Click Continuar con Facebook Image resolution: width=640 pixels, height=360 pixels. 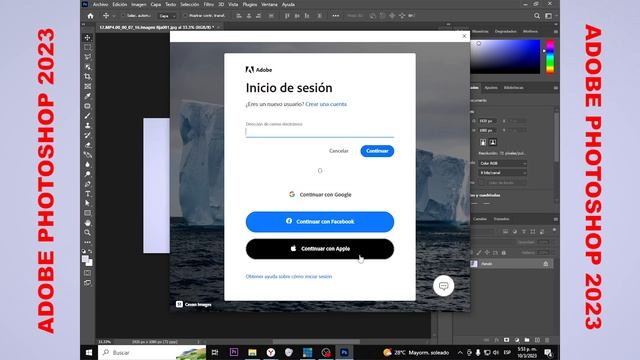pyautogui.click(x=320, y=222)
